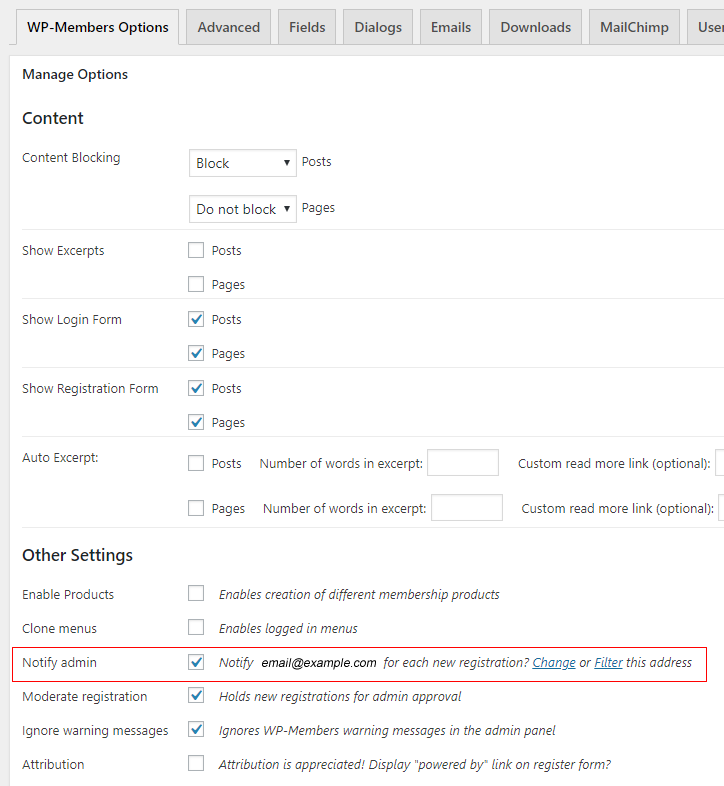724x786 pixels.
Task: Toggle the Notify admin checkbox
Action: tap(196, 663)
